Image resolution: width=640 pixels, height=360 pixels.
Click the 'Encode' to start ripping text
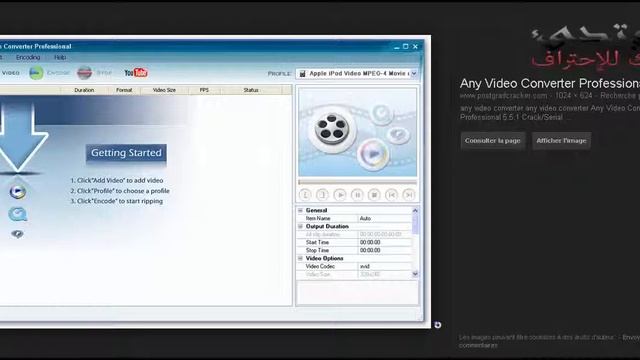click(x=117, y=201)
